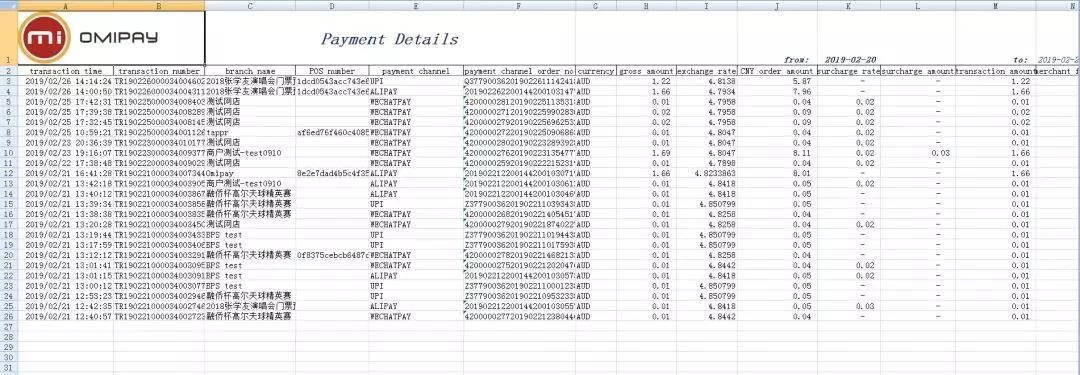Select the tappr branch name cell
Image resolution: width=1080 pixels, height=375 pixels.
[250, 132]
